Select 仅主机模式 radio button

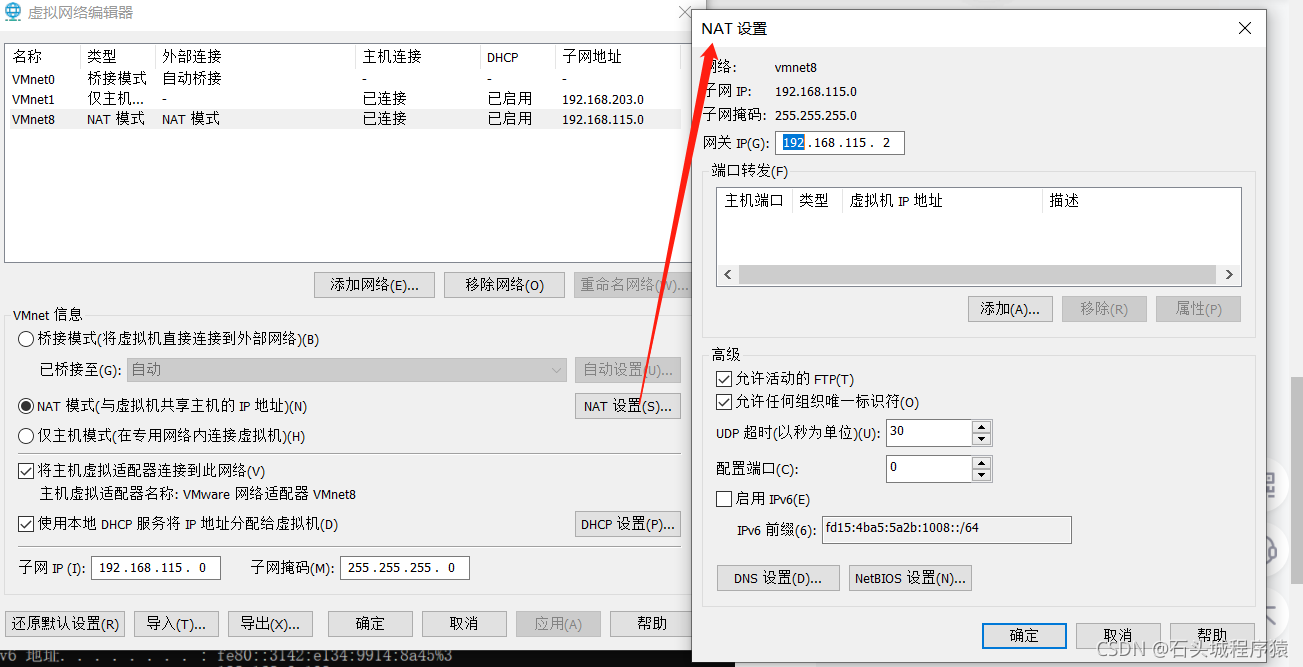(26, 436)
